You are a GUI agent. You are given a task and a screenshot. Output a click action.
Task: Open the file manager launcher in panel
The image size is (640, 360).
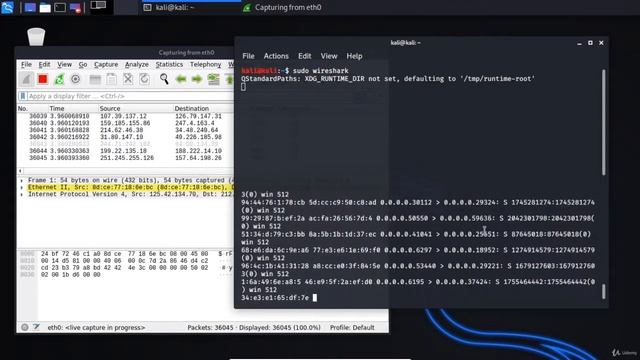[x=45, y=7]
